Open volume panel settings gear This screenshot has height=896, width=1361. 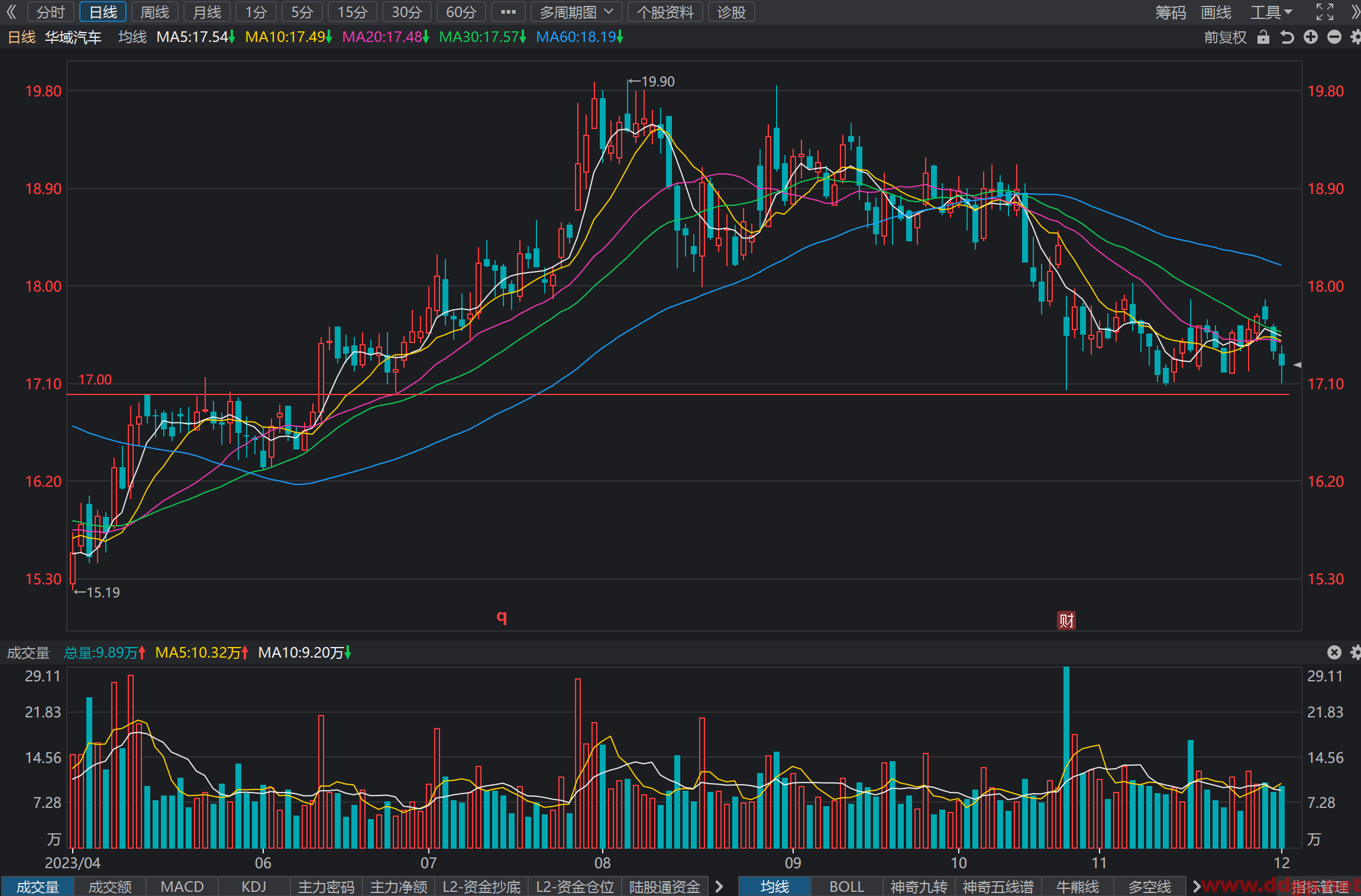click(x=1356, y=652)
